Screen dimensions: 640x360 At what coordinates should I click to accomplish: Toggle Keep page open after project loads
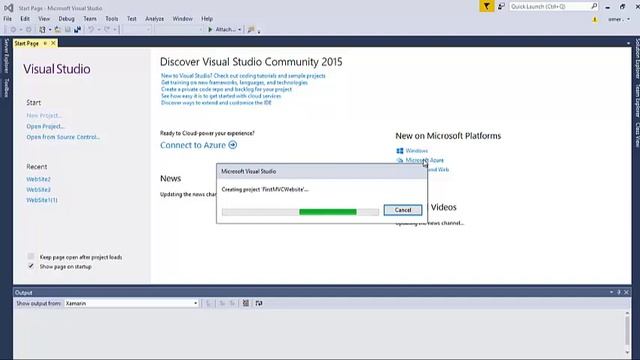click(31, 256)
